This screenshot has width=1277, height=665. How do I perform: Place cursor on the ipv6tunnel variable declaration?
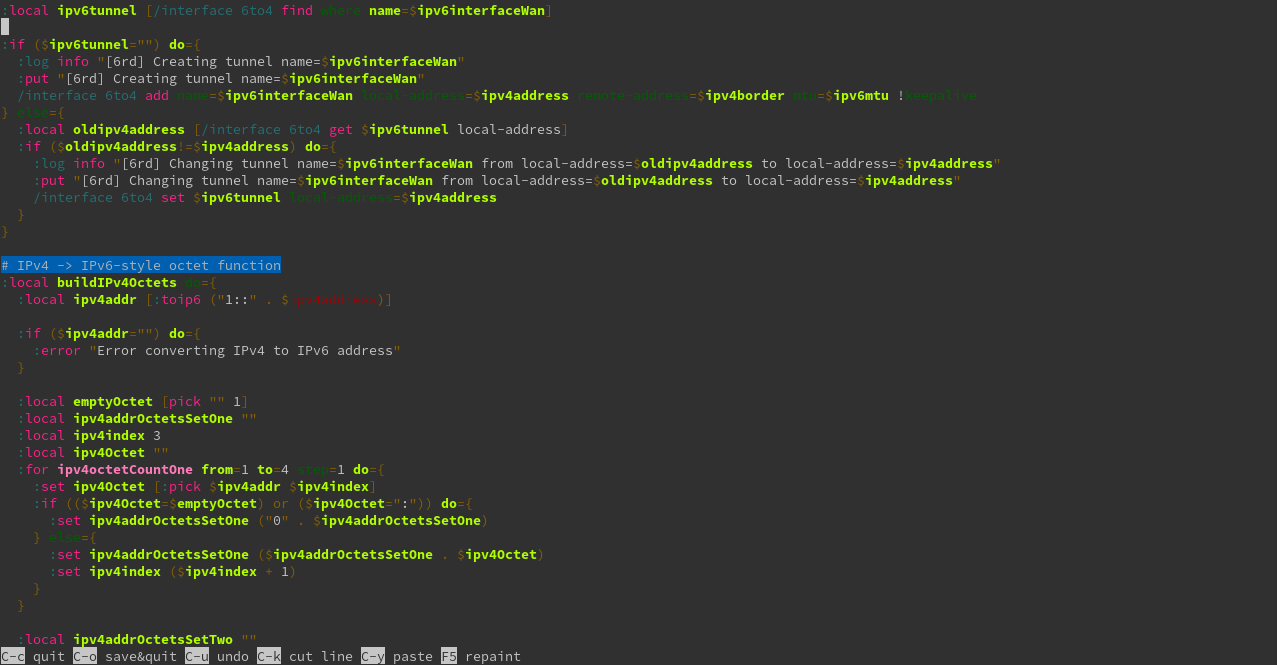97,9
